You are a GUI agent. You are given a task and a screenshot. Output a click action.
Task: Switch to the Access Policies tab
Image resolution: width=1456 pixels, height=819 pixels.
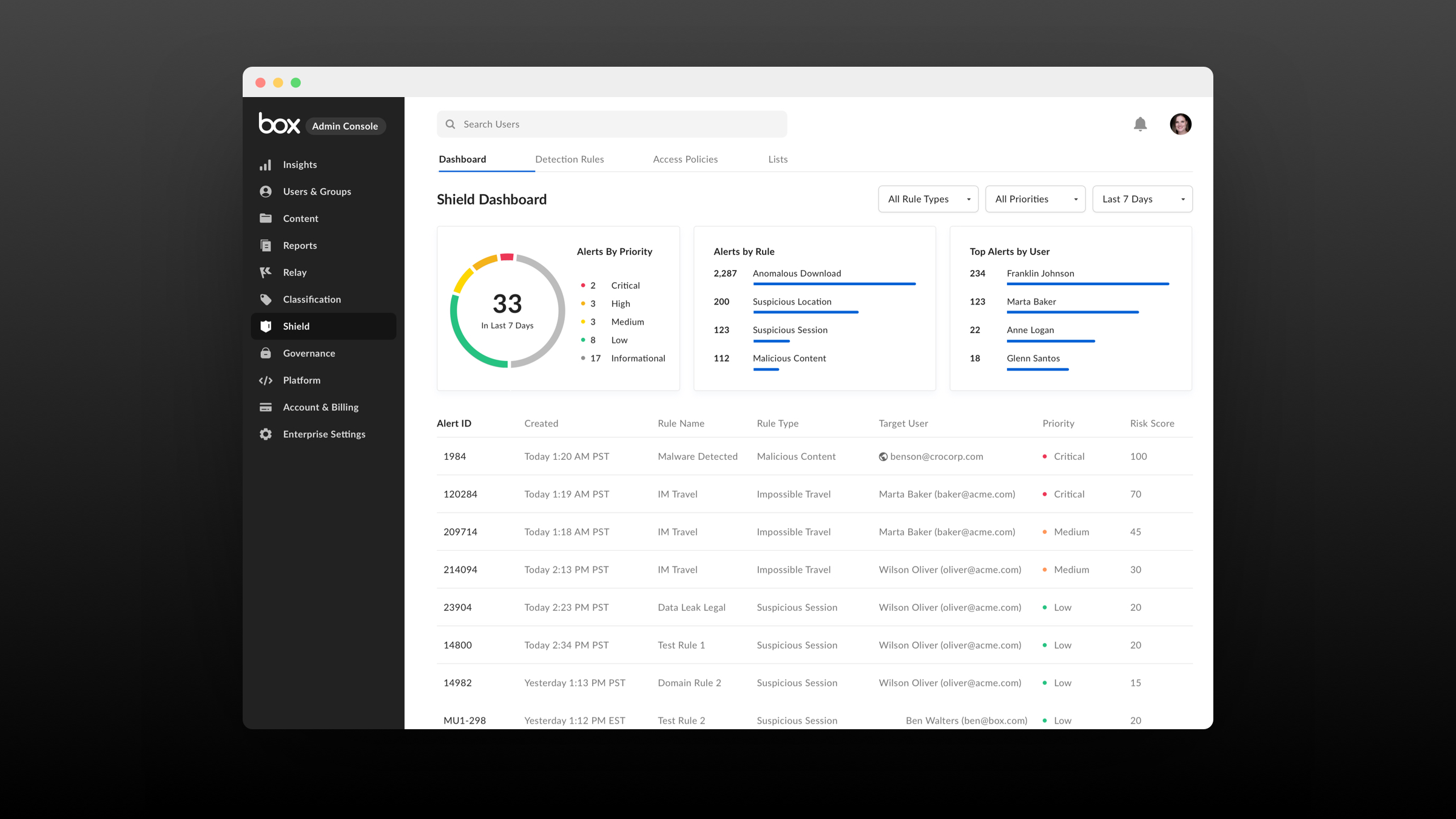685,160
